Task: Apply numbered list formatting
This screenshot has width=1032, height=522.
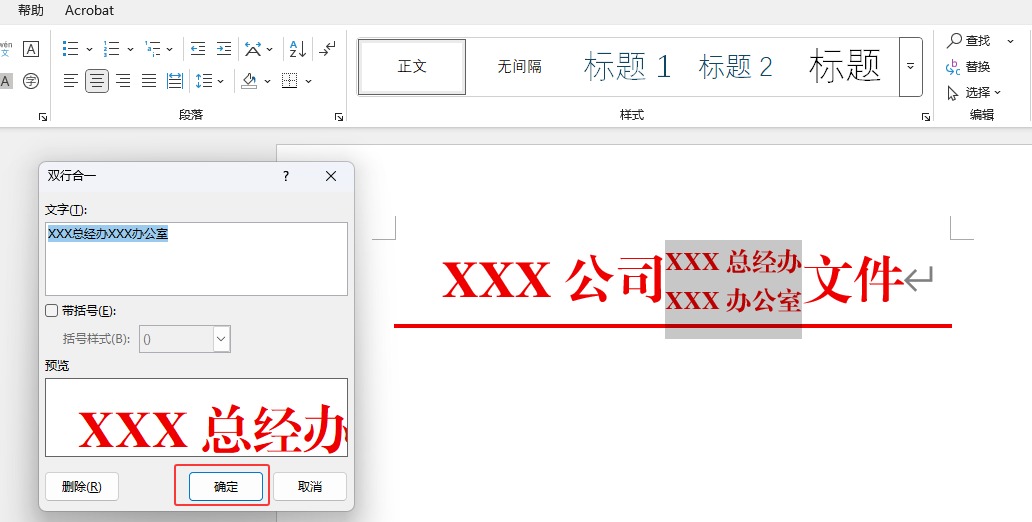Action: tap(111, 49)
